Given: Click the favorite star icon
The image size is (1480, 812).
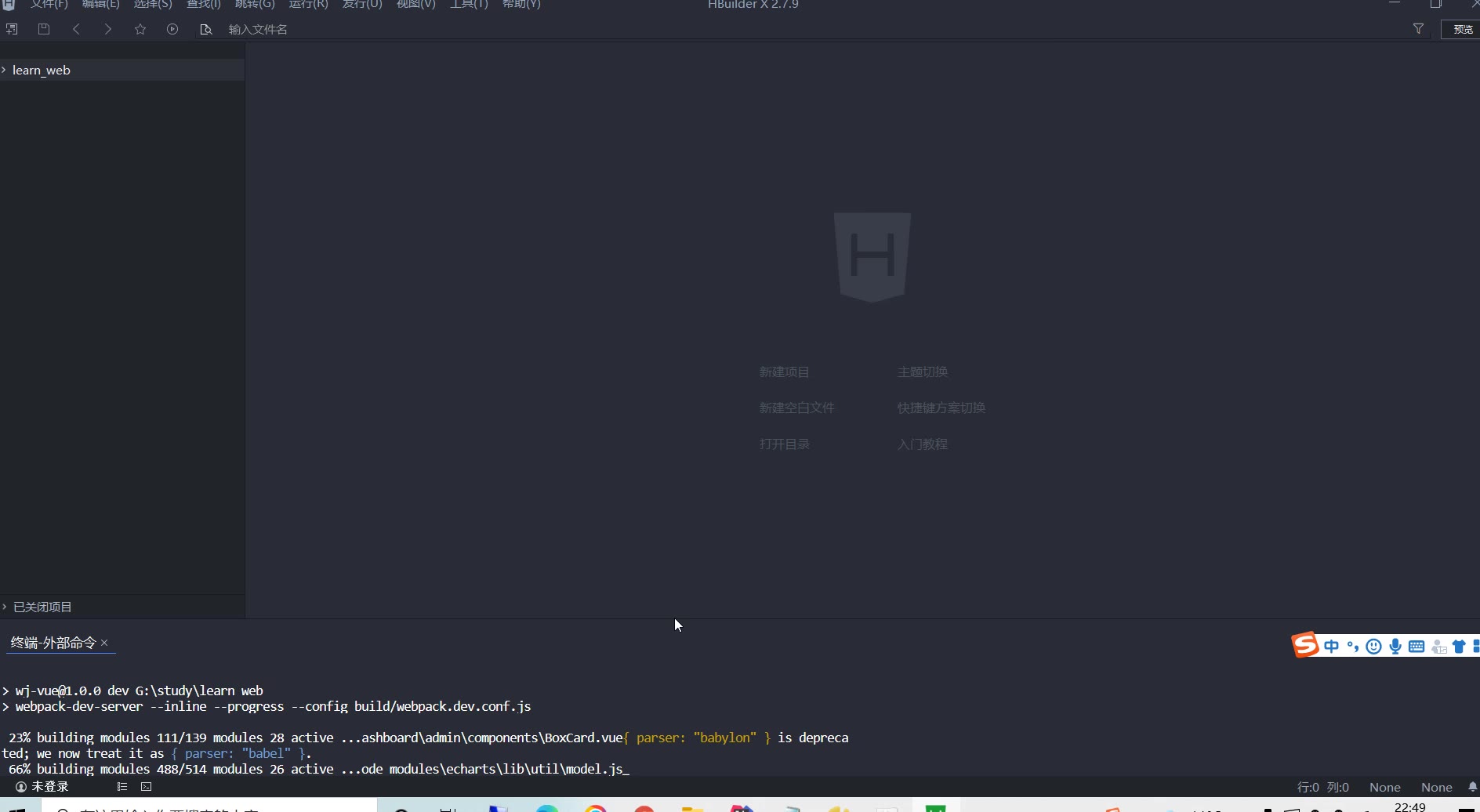Looking at the screenshot, I should pos(140,29).
